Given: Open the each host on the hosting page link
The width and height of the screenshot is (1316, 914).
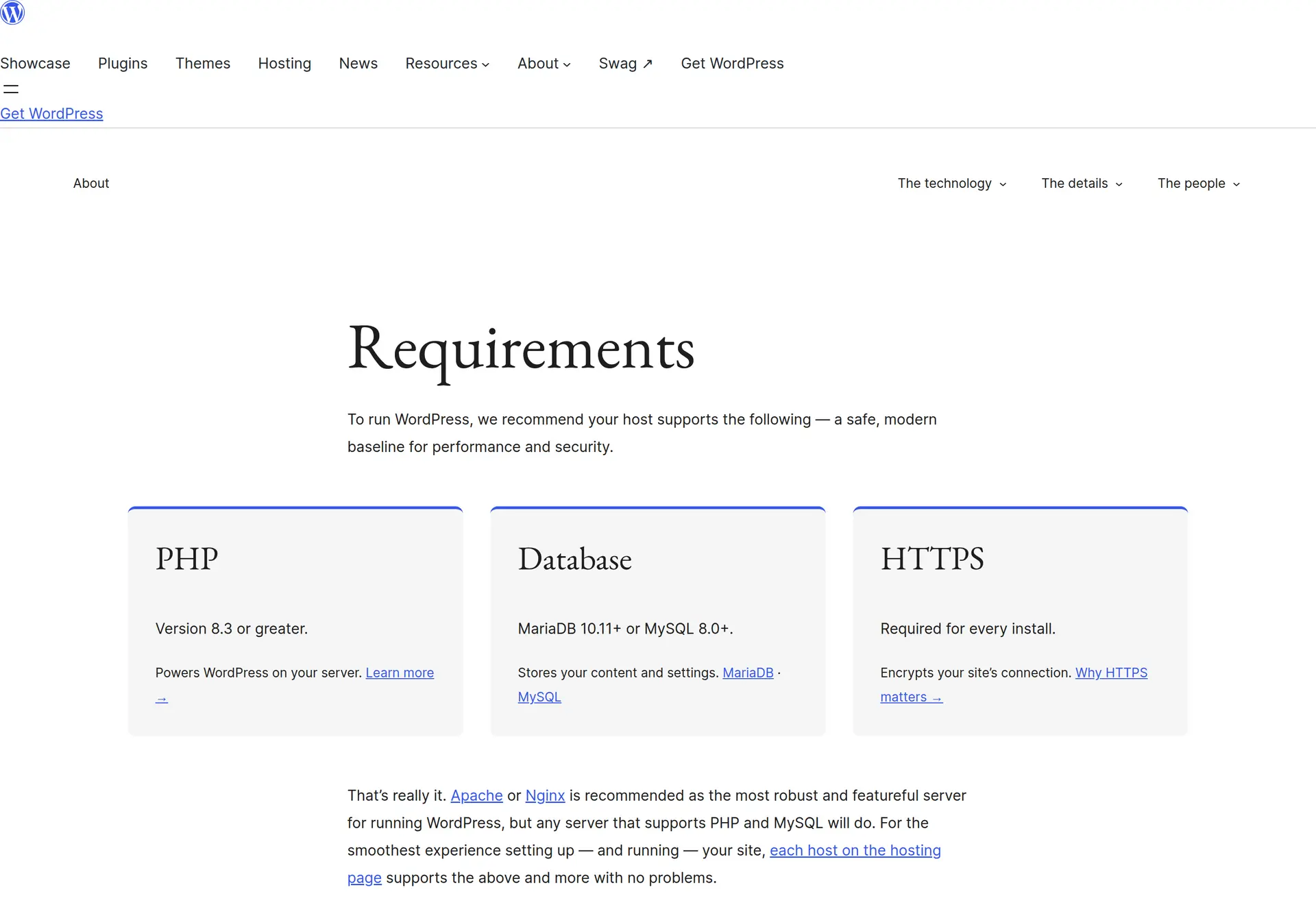Looking at the screenshot, I should pyautogui.click(x=855, y=850).
